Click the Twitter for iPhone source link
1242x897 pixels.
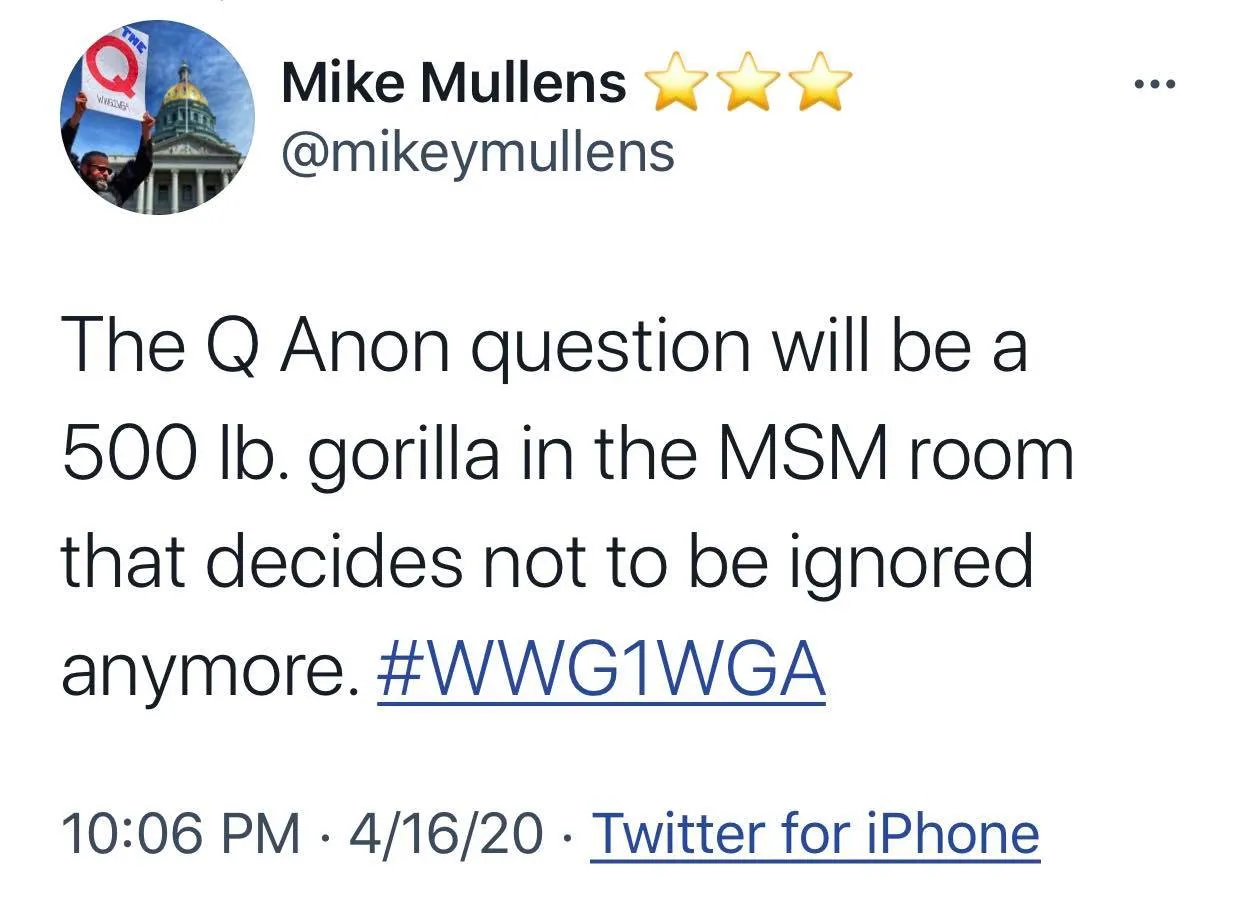(815, 833)
